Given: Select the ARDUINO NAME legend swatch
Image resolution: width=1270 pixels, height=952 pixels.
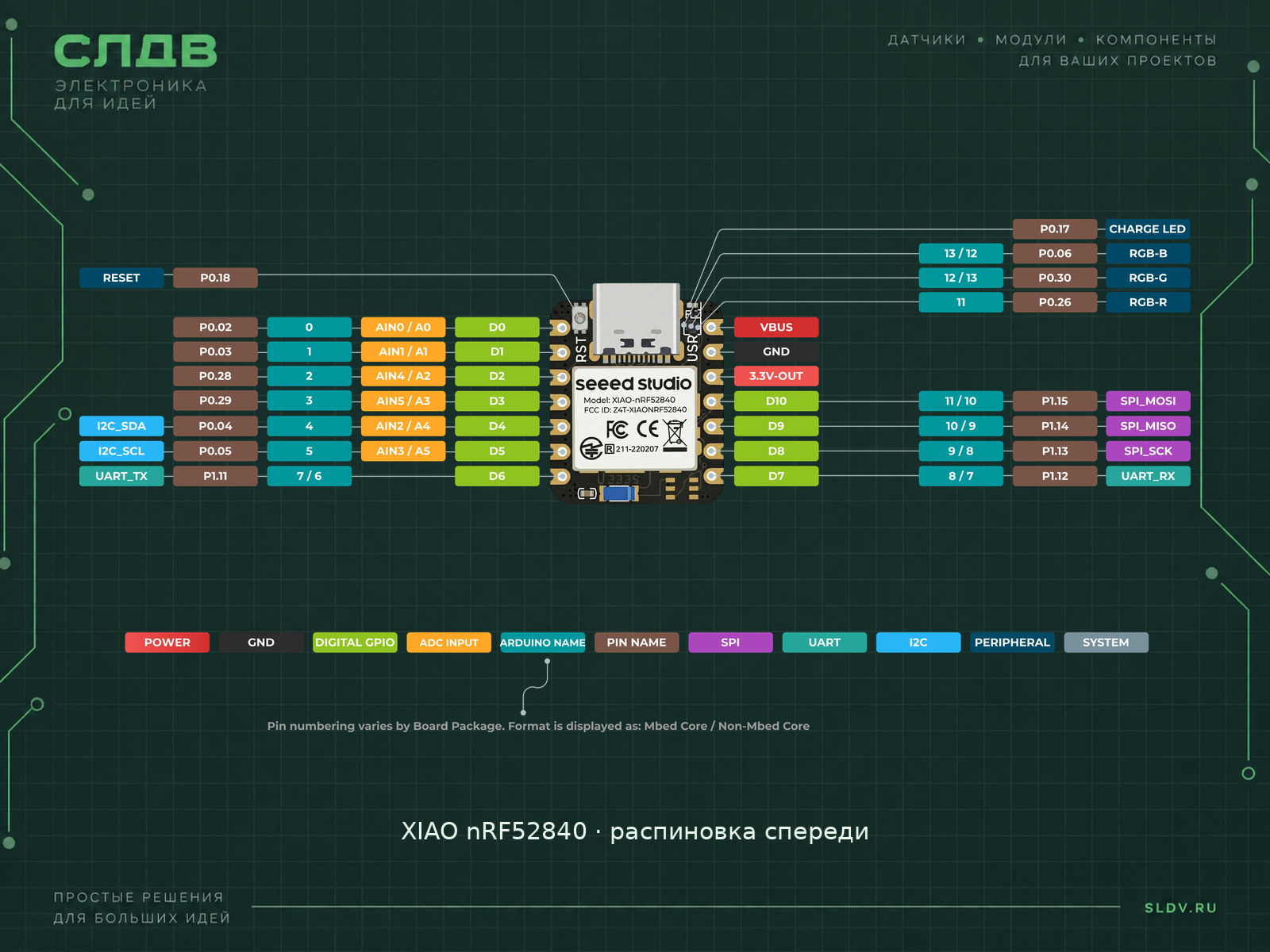Looking at the screenshot, I should (x=543, y=643).
